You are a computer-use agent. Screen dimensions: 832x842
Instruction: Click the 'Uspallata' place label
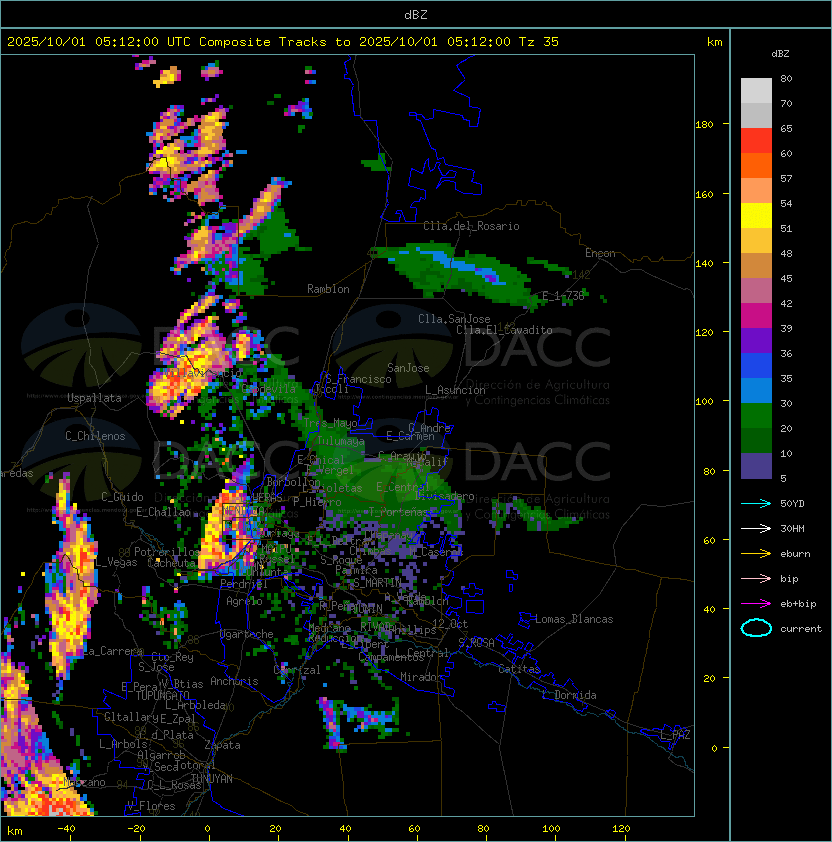point(95,398)
